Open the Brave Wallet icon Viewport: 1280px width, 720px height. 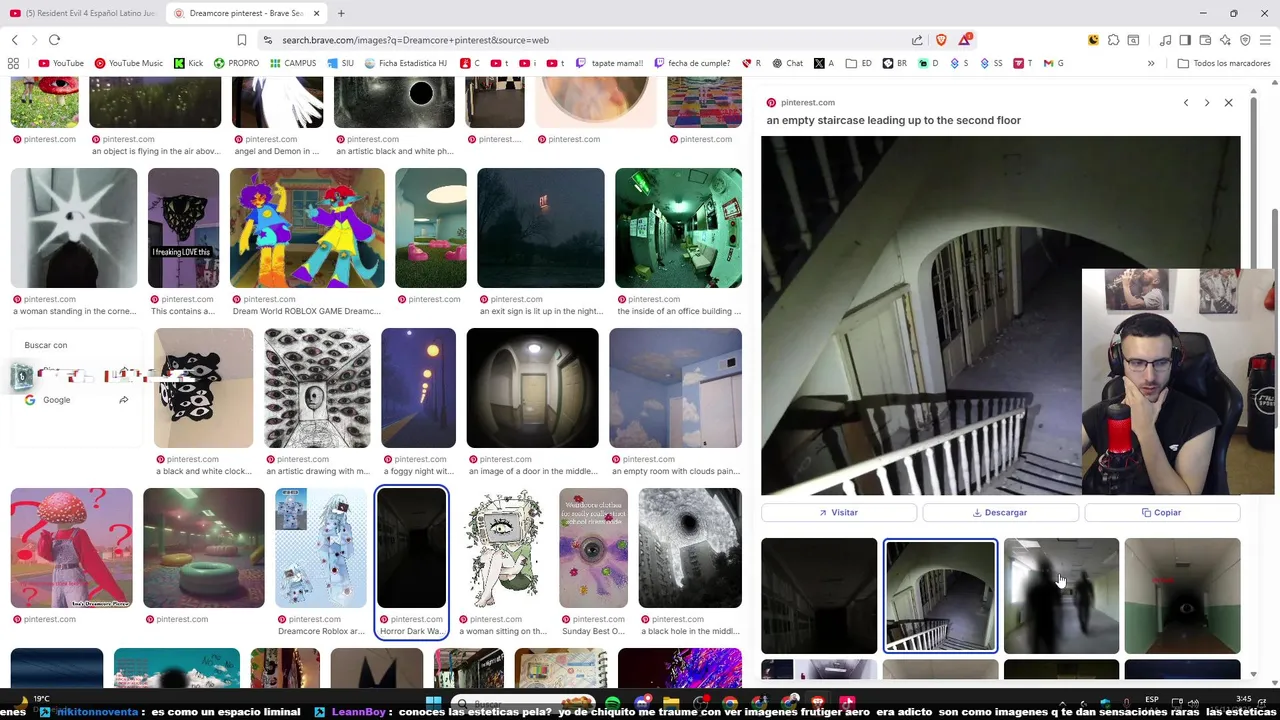(1205, 40)
